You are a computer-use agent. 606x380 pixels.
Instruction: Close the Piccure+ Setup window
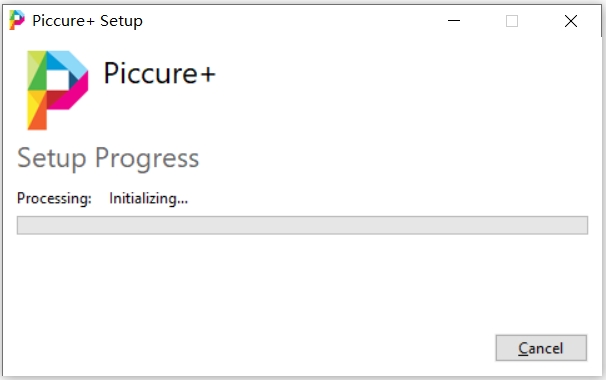coord(571,21)
